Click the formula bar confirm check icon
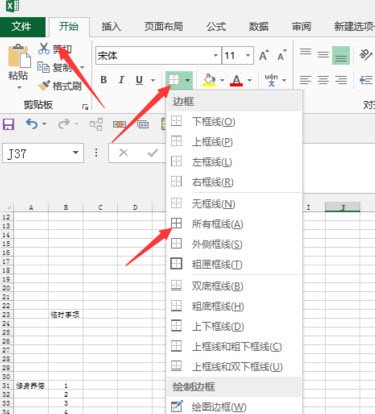Viewport: 375px width, 414px height. pyautogui.click(x=153, y=153)
